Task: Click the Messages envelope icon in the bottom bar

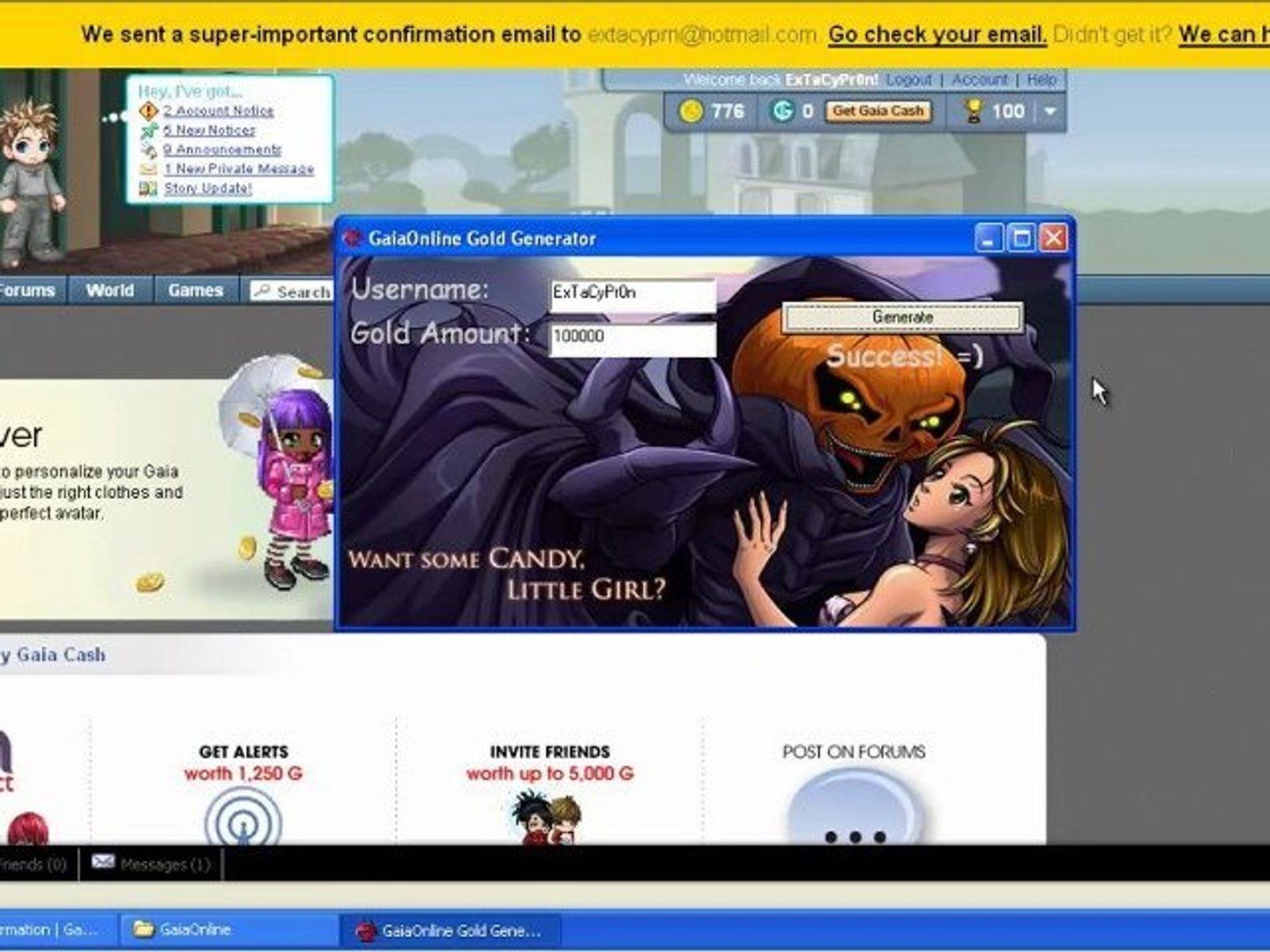Action: [103, 862]
